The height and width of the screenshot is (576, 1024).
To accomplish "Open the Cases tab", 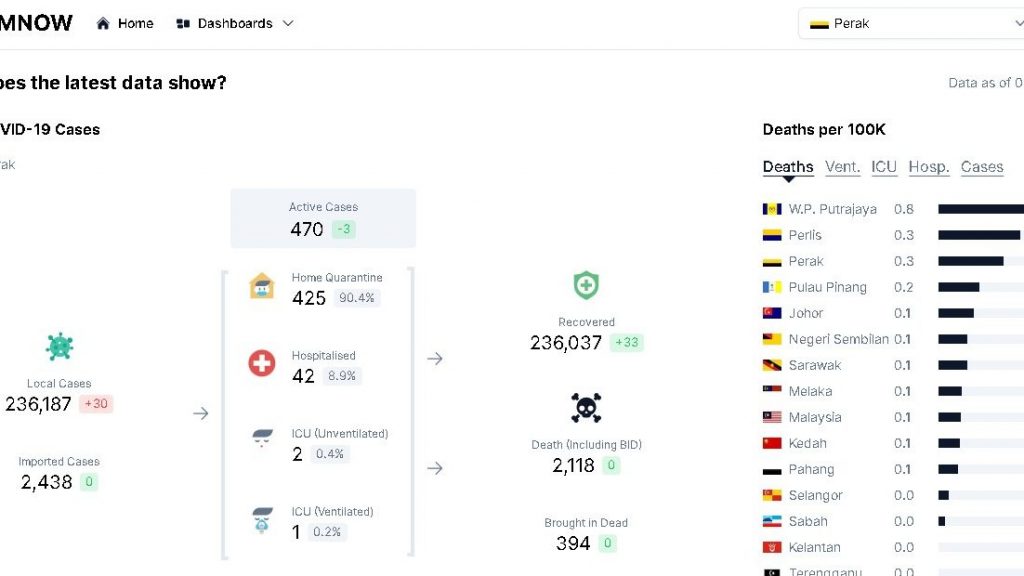I will click(982, 167).
